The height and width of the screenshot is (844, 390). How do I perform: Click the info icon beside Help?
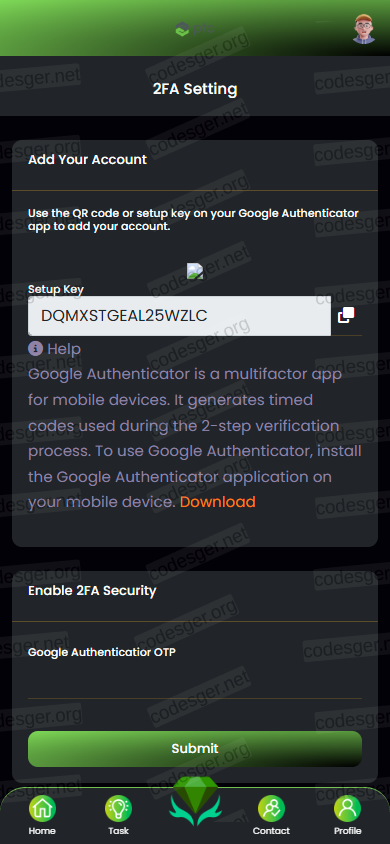(35, 349)
